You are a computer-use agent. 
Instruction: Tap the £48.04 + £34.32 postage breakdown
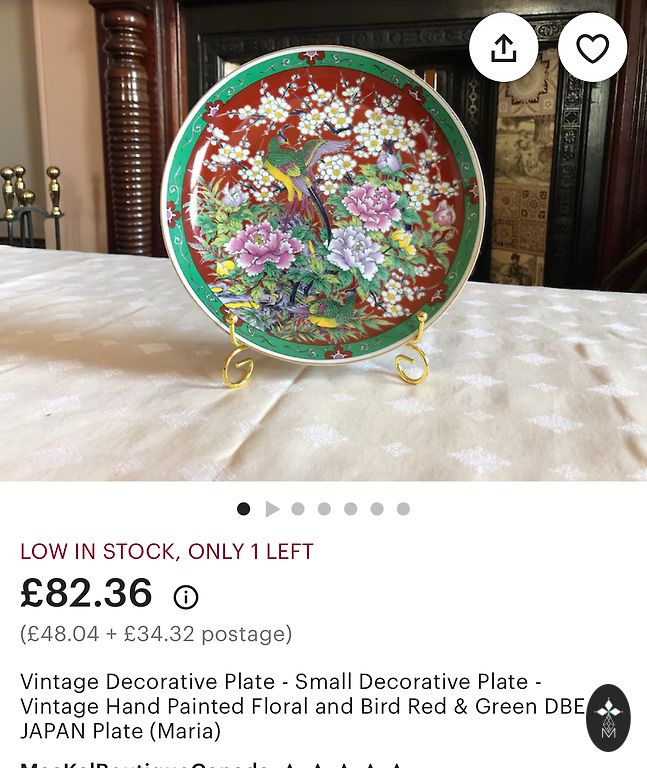pyautogui.click(x=156, y=634)
